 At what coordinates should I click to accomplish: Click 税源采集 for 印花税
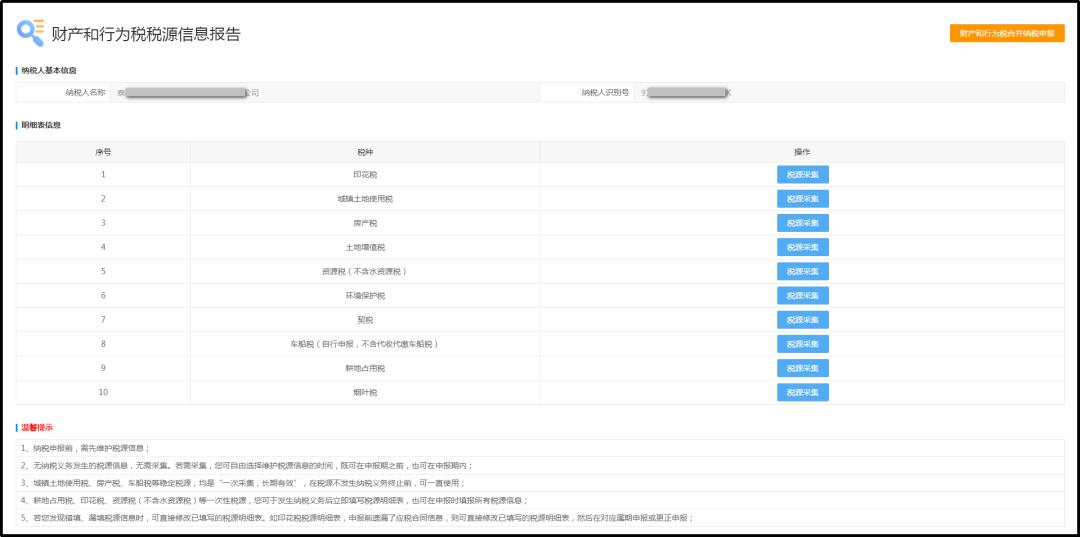[x=802, y=175]
